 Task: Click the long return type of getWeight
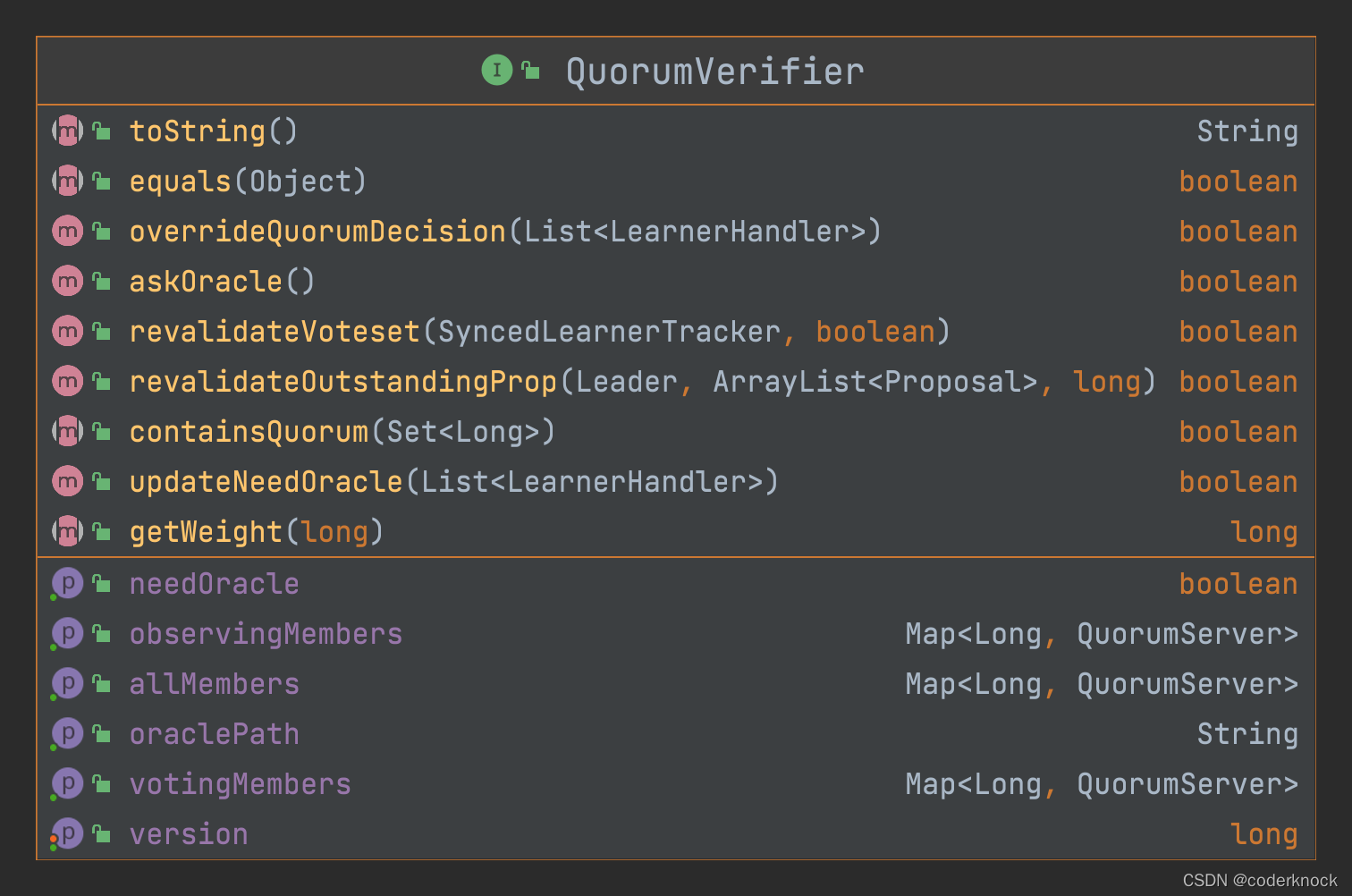point(1264,532)
